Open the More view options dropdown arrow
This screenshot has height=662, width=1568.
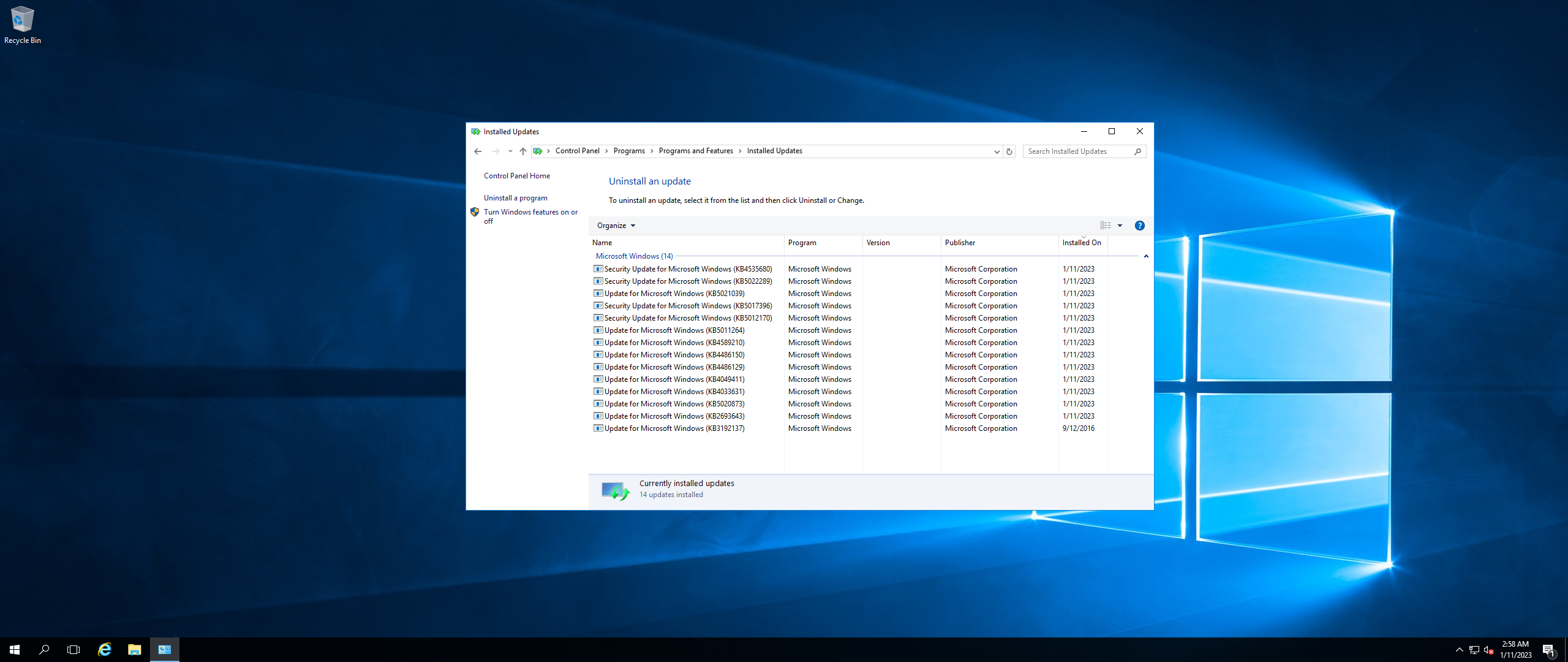tap(1120, 226)
